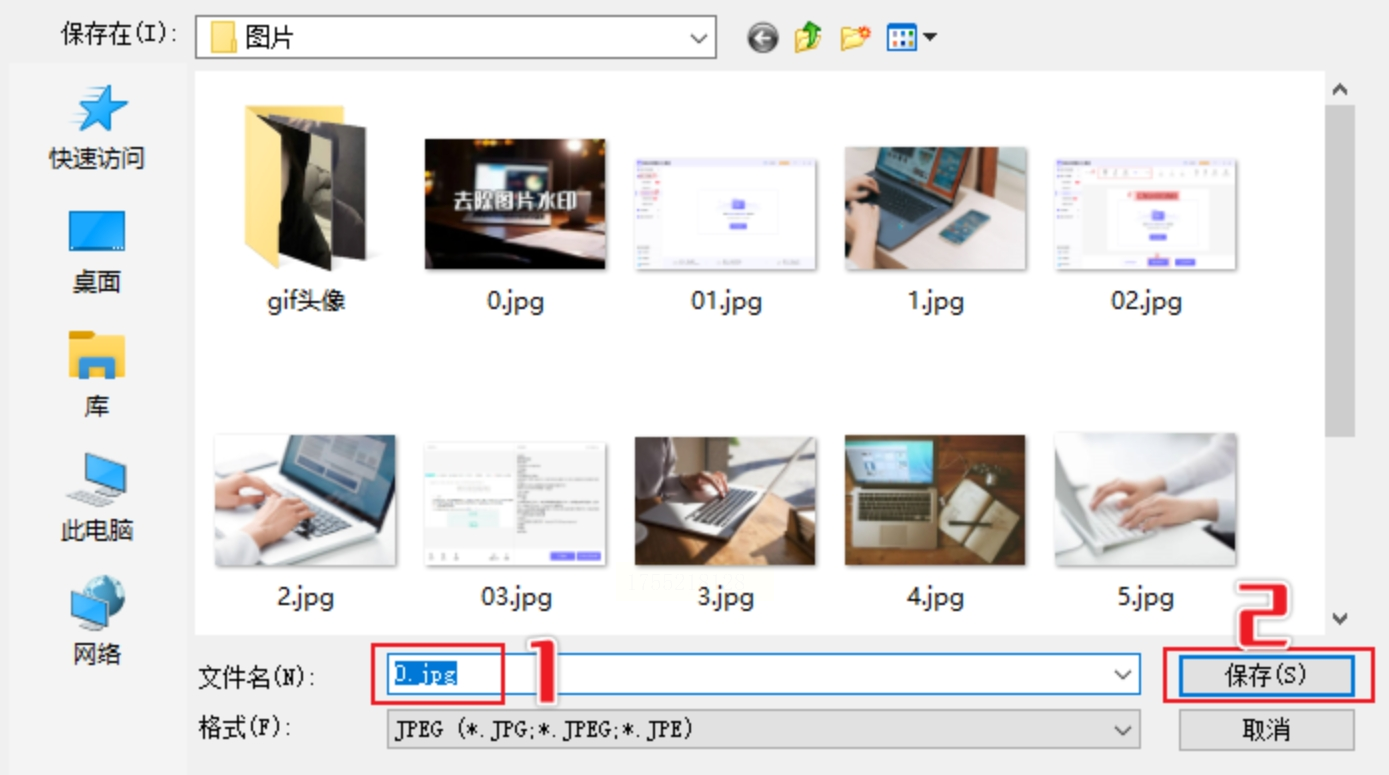Select the 4.jpg thumbnail
The image size is (1389, 775).
935,500
